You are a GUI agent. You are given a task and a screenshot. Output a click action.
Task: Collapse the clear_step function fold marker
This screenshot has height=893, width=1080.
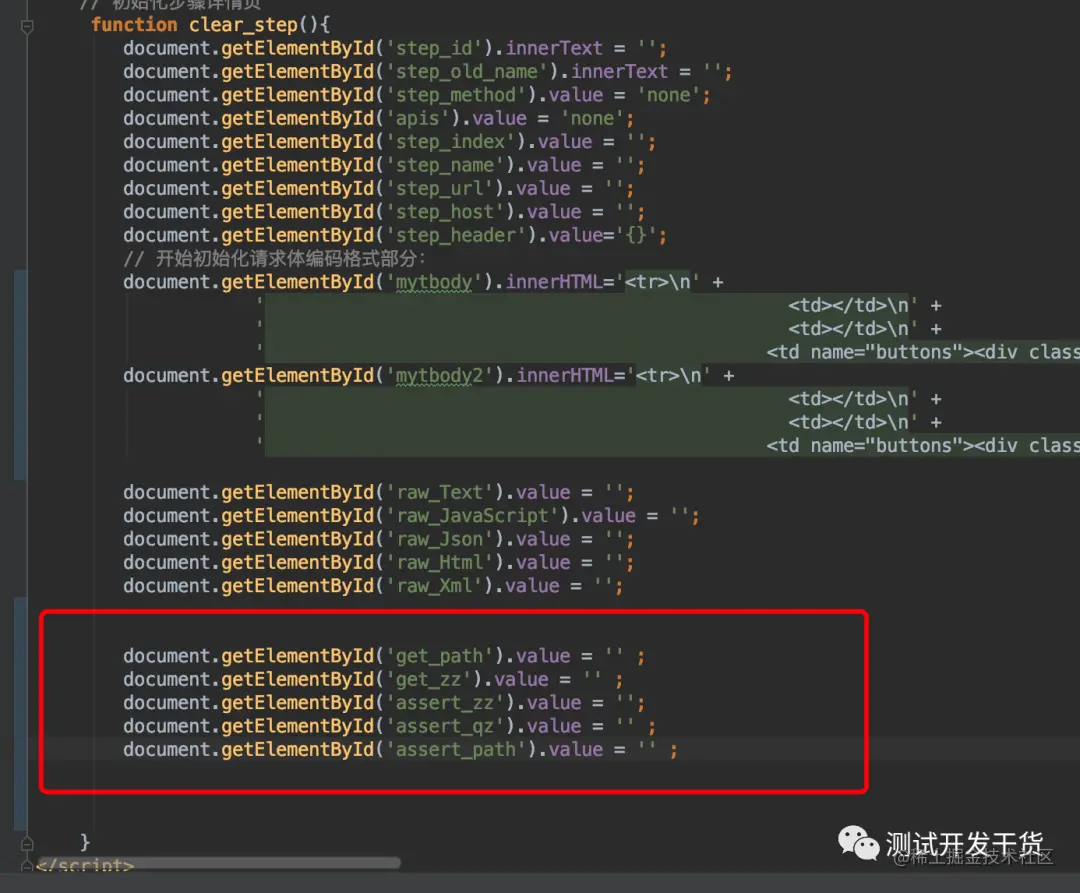(27, 27)
